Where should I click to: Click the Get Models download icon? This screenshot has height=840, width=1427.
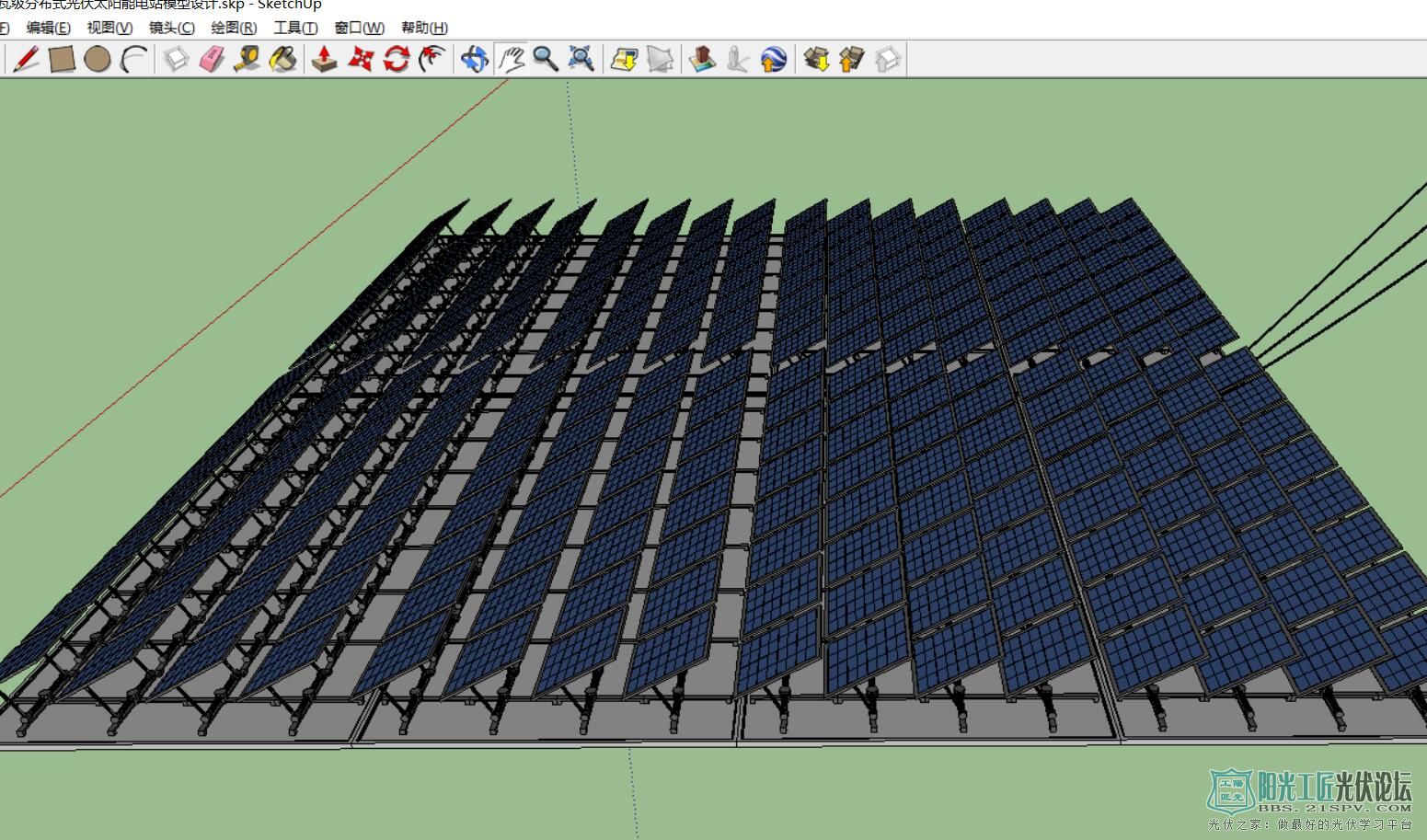tap(817, 60)
